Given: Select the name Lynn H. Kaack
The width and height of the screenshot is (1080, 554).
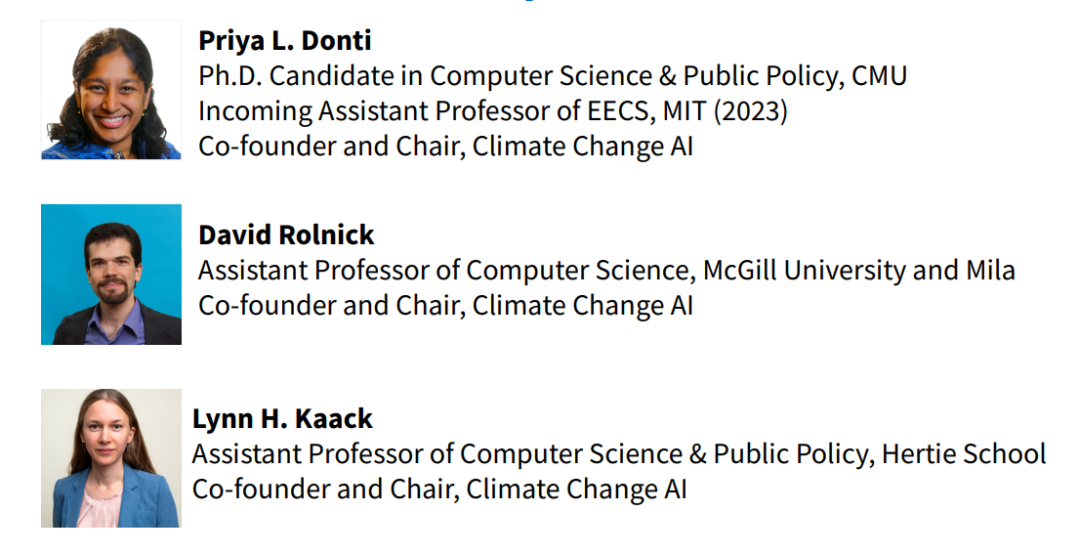Looking at the screenshot, I should pos(282,418).
